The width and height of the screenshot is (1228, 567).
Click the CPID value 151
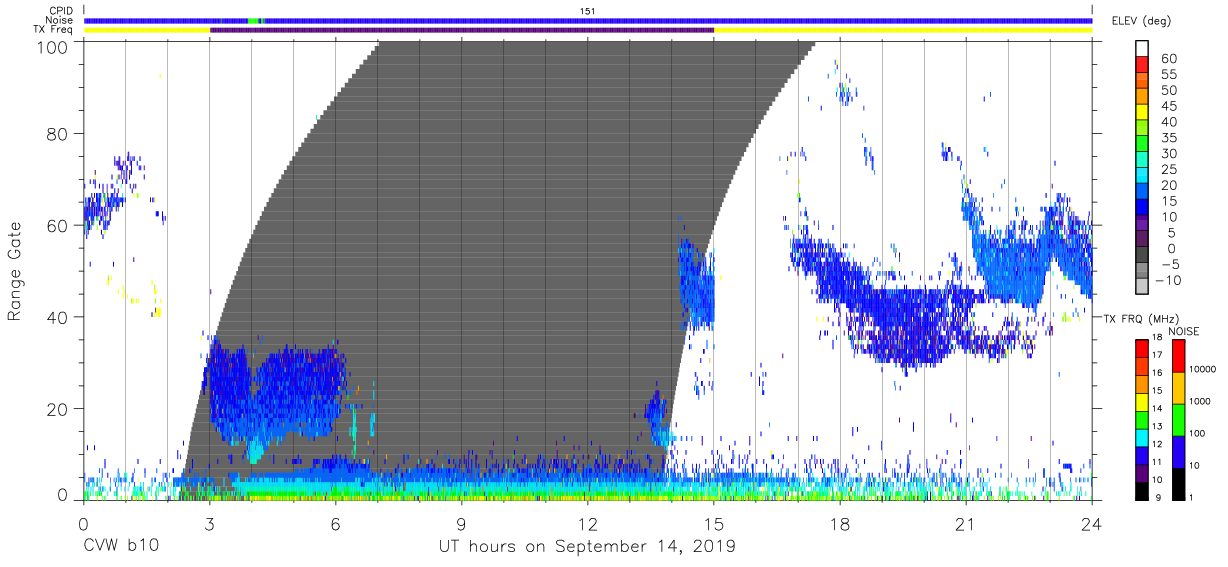(x=588, y=10)
